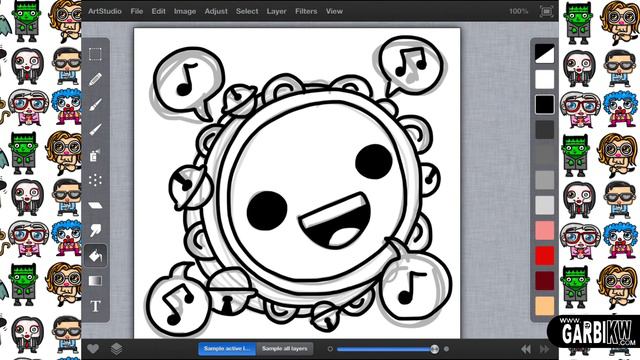Viewport: 640px width, 360px height.
Task: Select the Gradient tool
Action: 95,281
